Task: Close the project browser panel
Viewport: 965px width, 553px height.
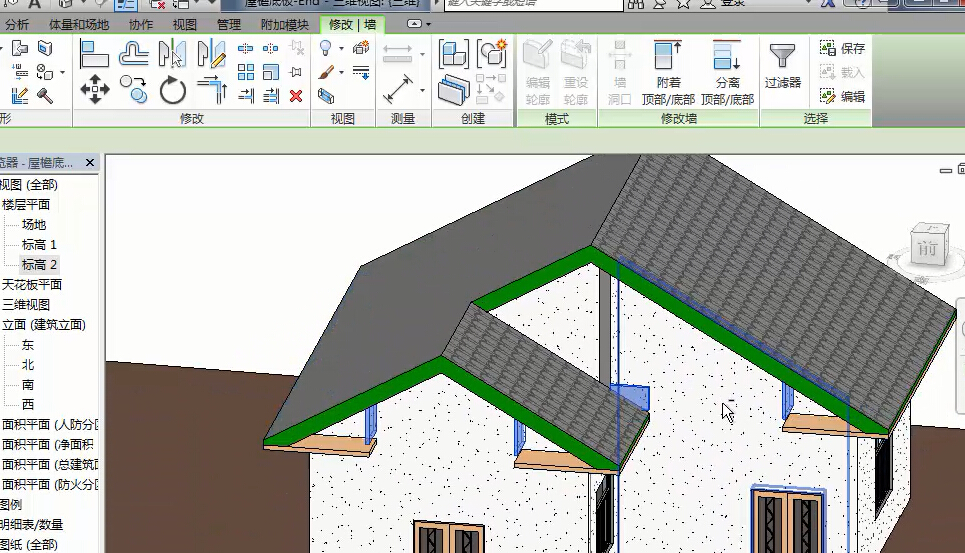Action: [89, 162]
